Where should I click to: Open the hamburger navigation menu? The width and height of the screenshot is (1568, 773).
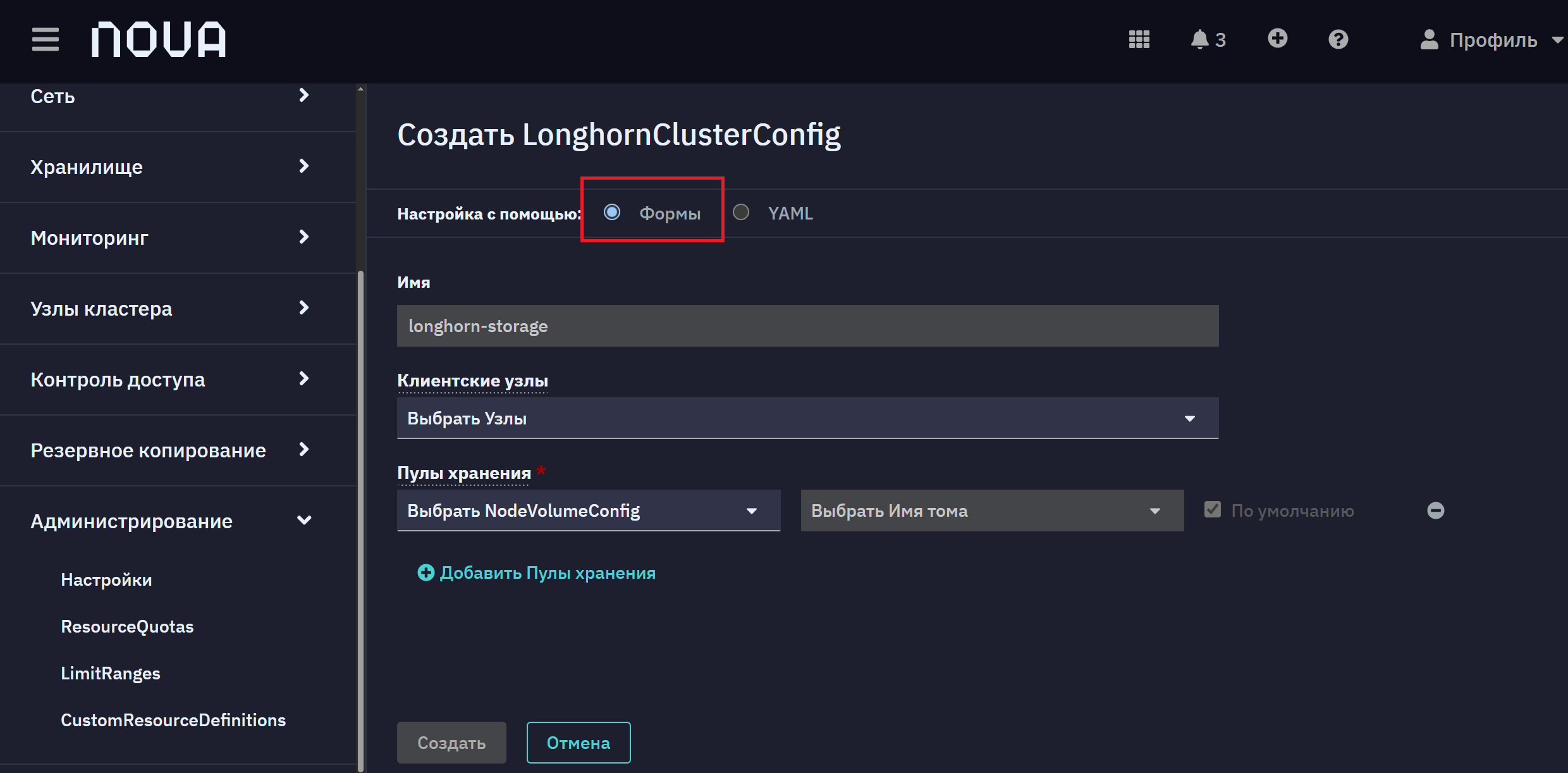click(46, 39)
